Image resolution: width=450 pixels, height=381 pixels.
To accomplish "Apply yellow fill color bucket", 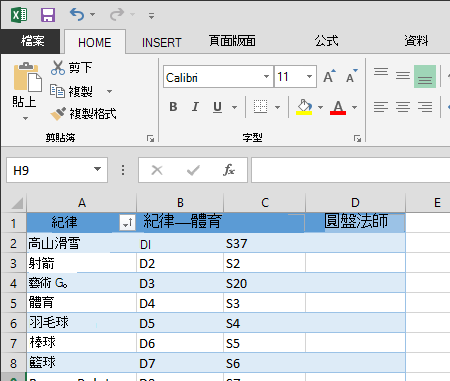I will 304,107.
